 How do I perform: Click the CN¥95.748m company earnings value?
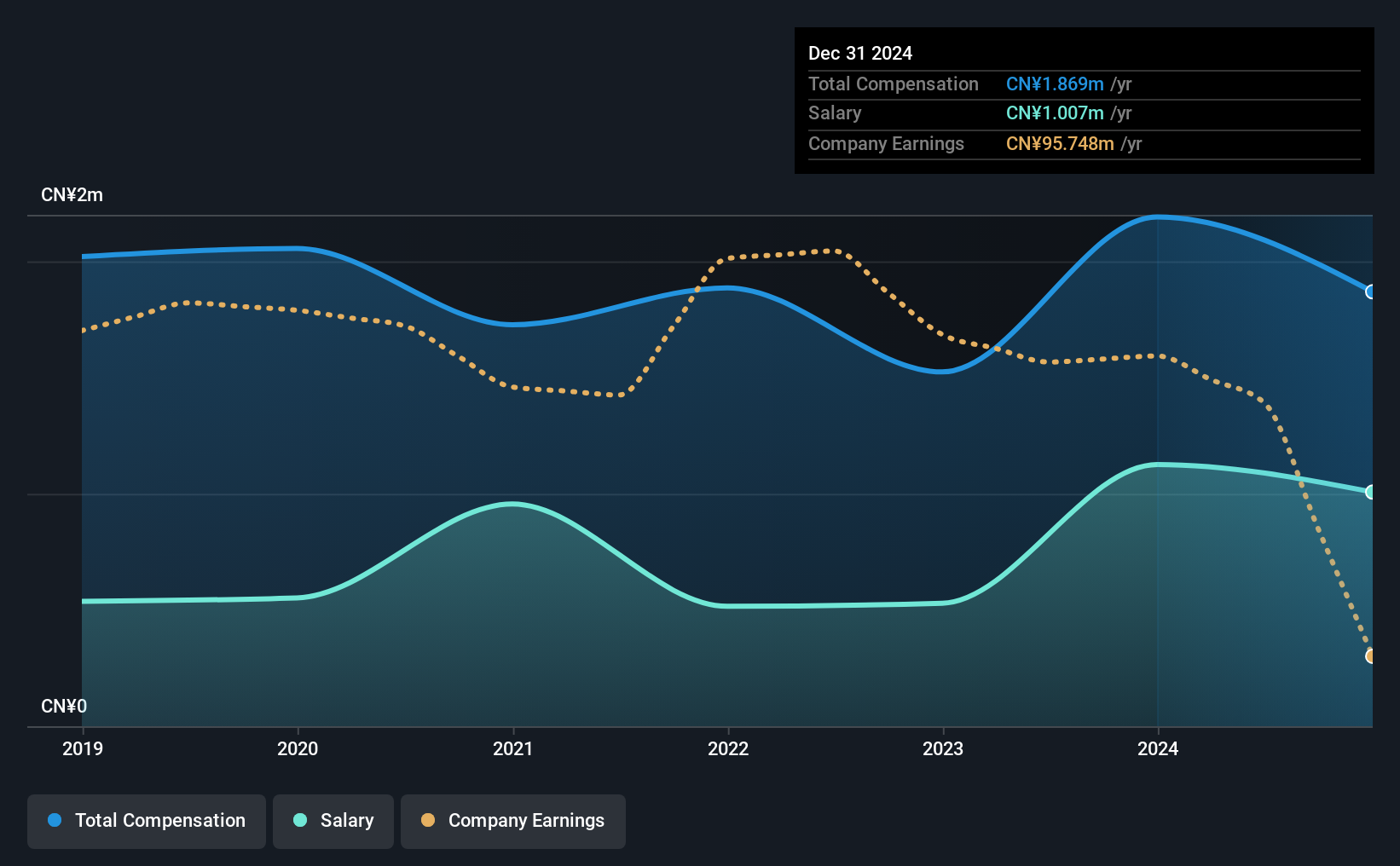click(x=1060, y=144)
